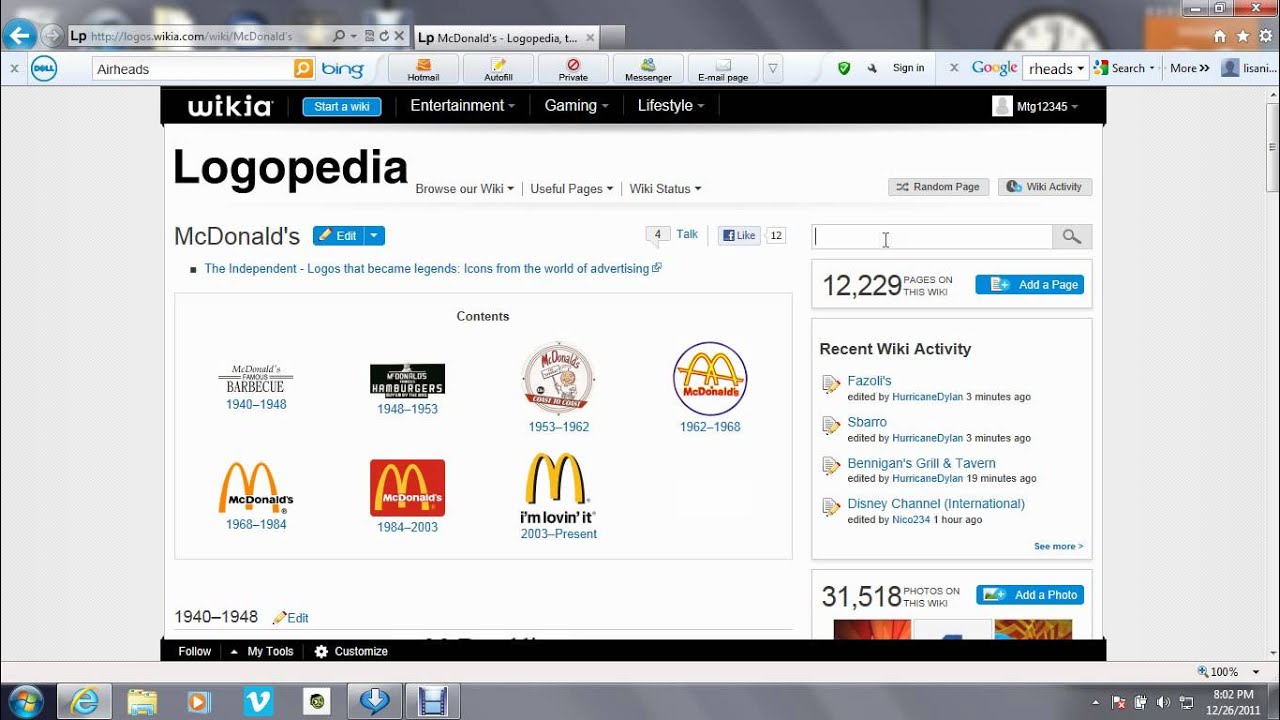Screen dimensions: 1280x720
Task: Open Wiki Activity button
Action: tap(1045, 187)
